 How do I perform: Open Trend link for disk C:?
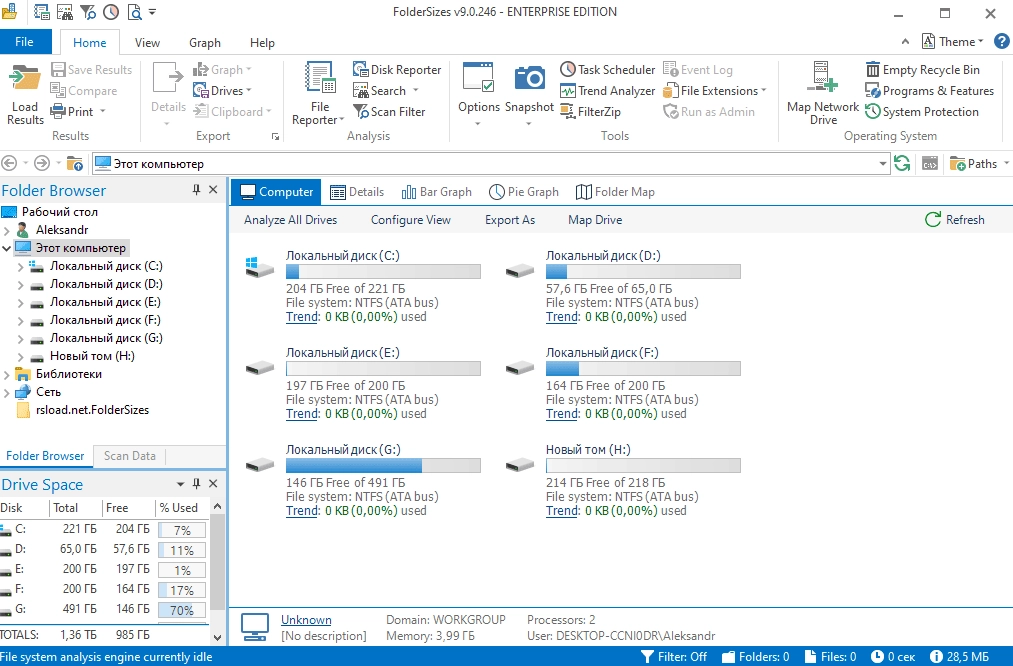click(302, 317)
